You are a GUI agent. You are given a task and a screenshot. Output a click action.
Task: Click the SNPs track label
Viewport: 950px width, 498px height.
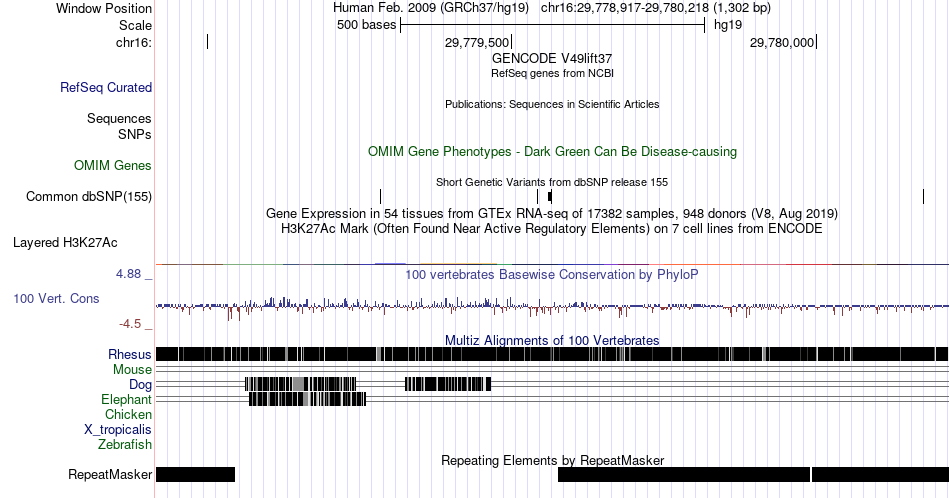click(135, 134)
